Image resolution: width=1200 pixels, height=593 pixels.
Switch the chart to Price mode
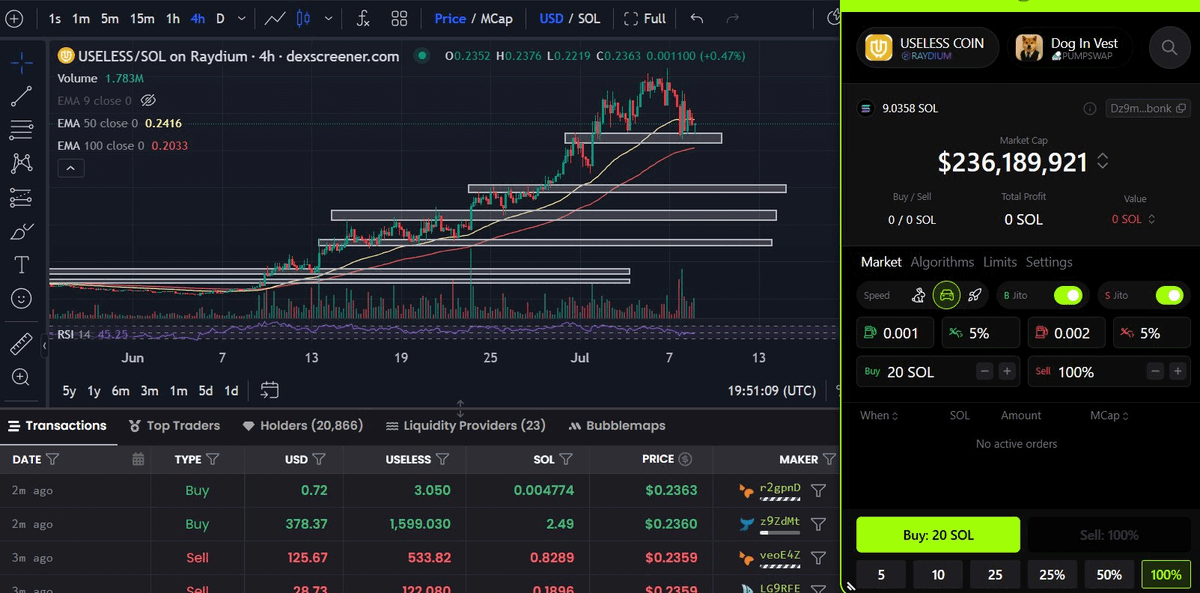tap(450, 18)
